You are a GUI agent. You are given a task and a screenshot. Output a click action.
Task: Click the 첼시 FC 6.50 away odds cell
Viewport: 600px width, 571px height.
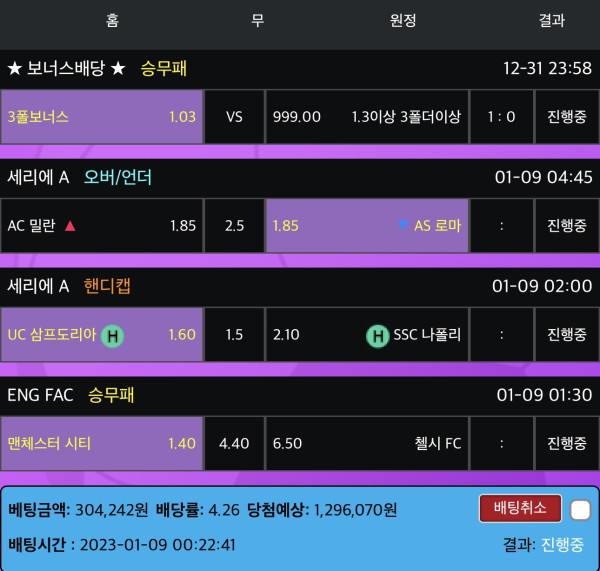[367, 443]
